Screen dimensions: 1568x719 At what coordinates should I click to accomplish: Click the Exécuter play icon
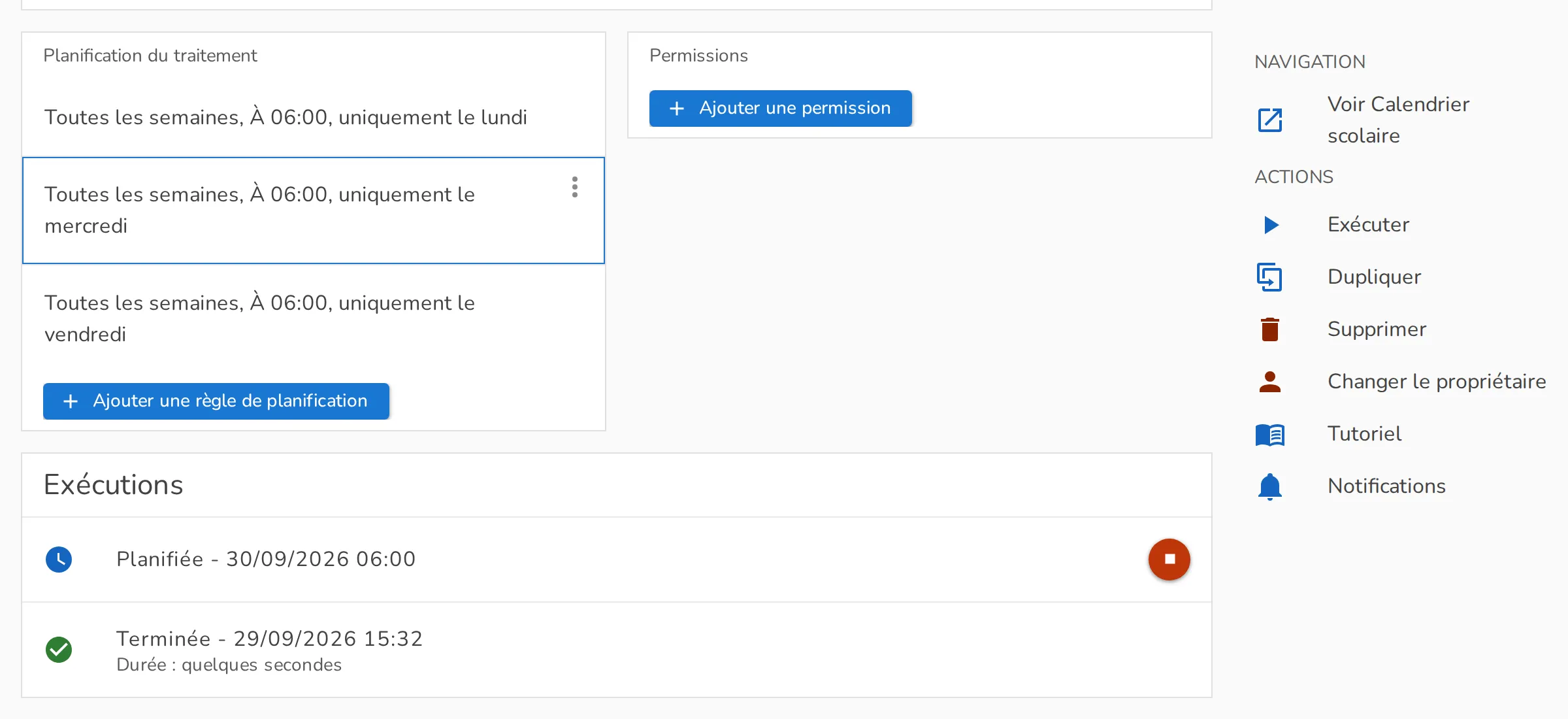point(1271,225)
